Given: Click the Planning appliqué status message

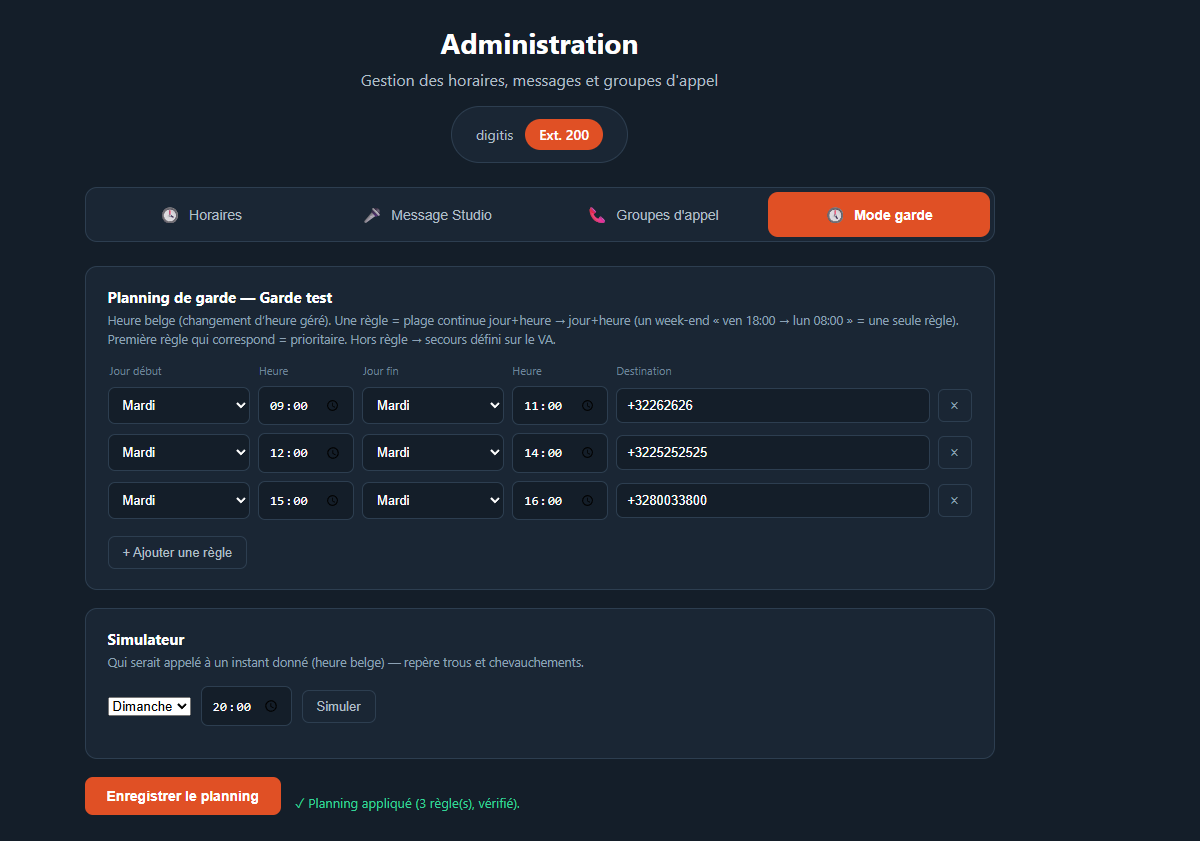Looking at the screenshot, I should 407,803.
